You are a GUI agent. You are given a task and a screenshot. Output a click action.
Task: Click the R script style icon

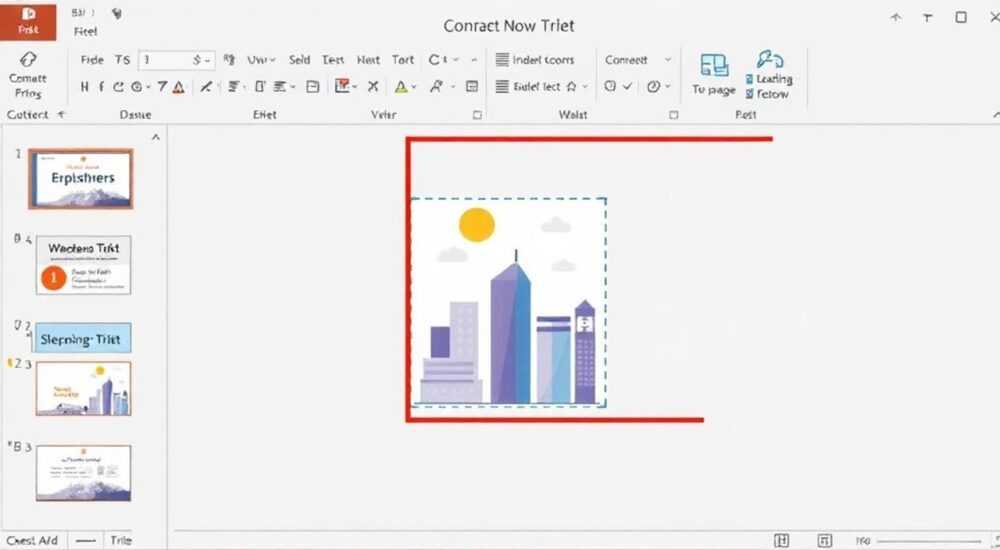click(x=437, y=86)
